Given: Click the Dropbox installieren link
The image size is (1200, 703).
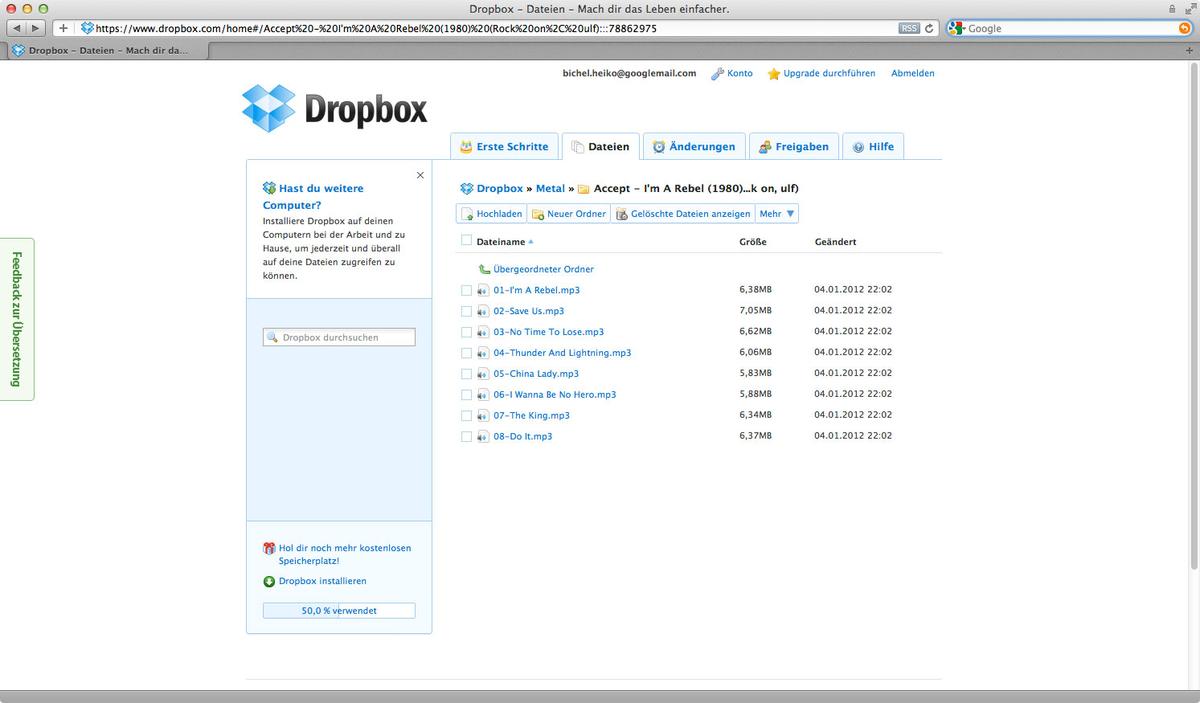Looking at the screenshot, I should click(322, 581).
